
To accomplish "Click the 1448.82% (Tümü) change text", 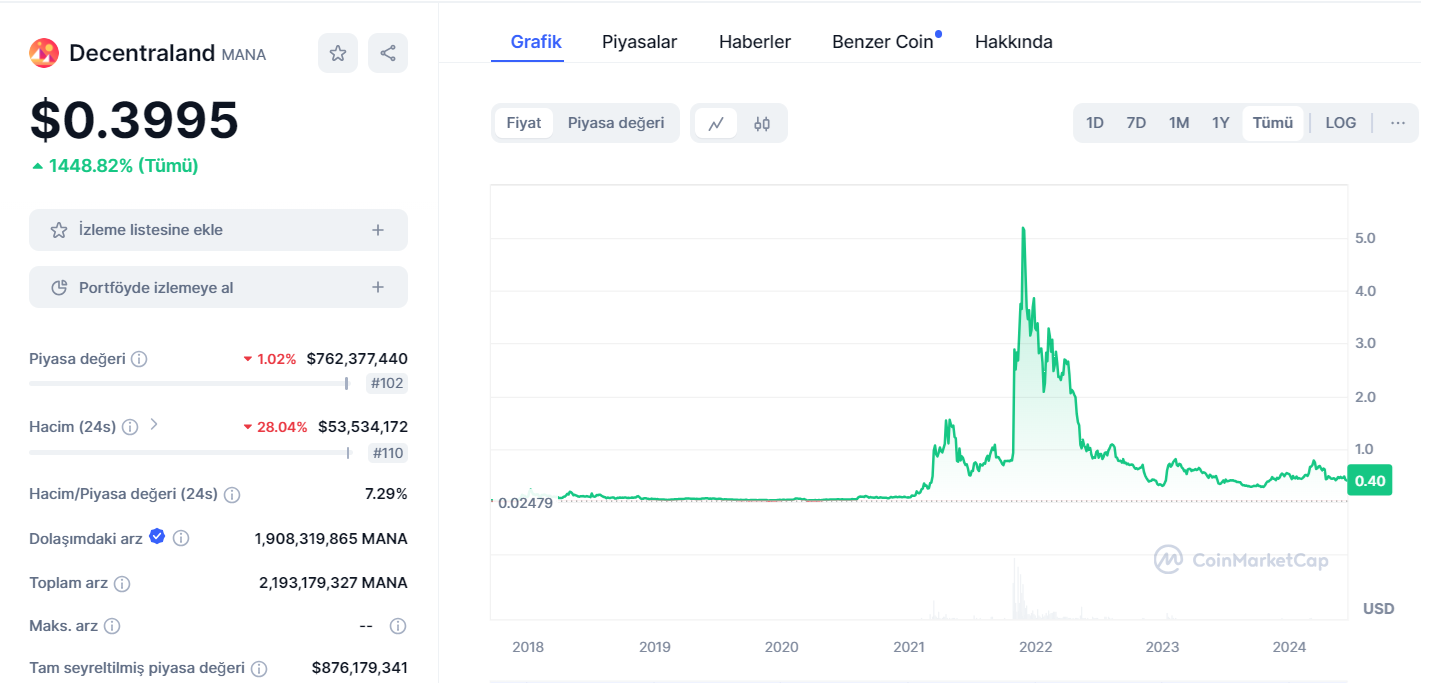I will click(x=124, y=166).
